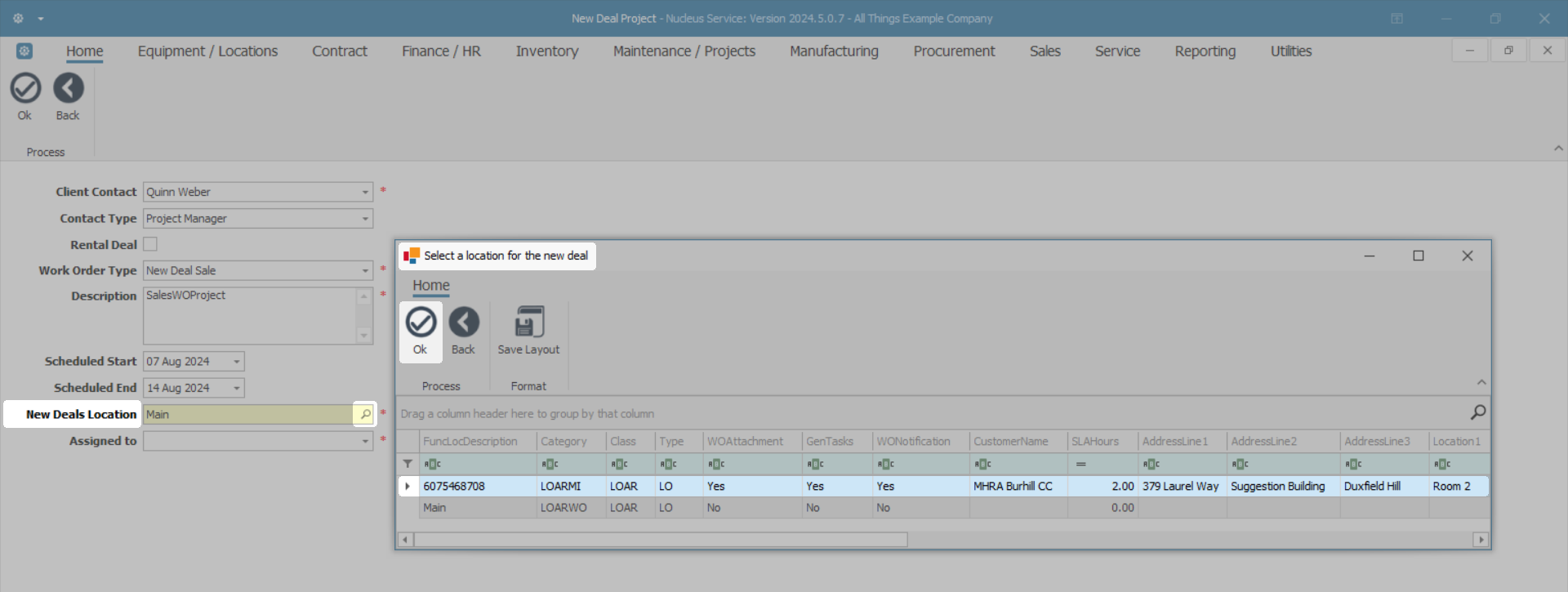Click Ok icon in location dialog
Screen dimensions: 1568x592
(x=421, y=323)
